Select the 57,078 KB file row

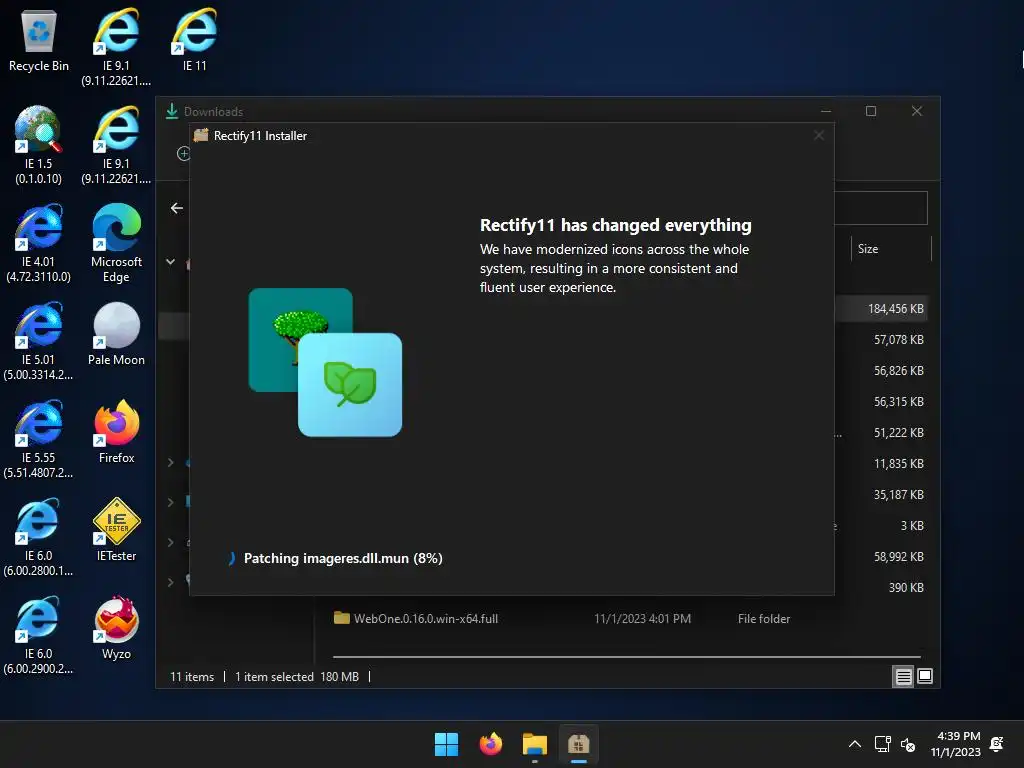[881, 340]
